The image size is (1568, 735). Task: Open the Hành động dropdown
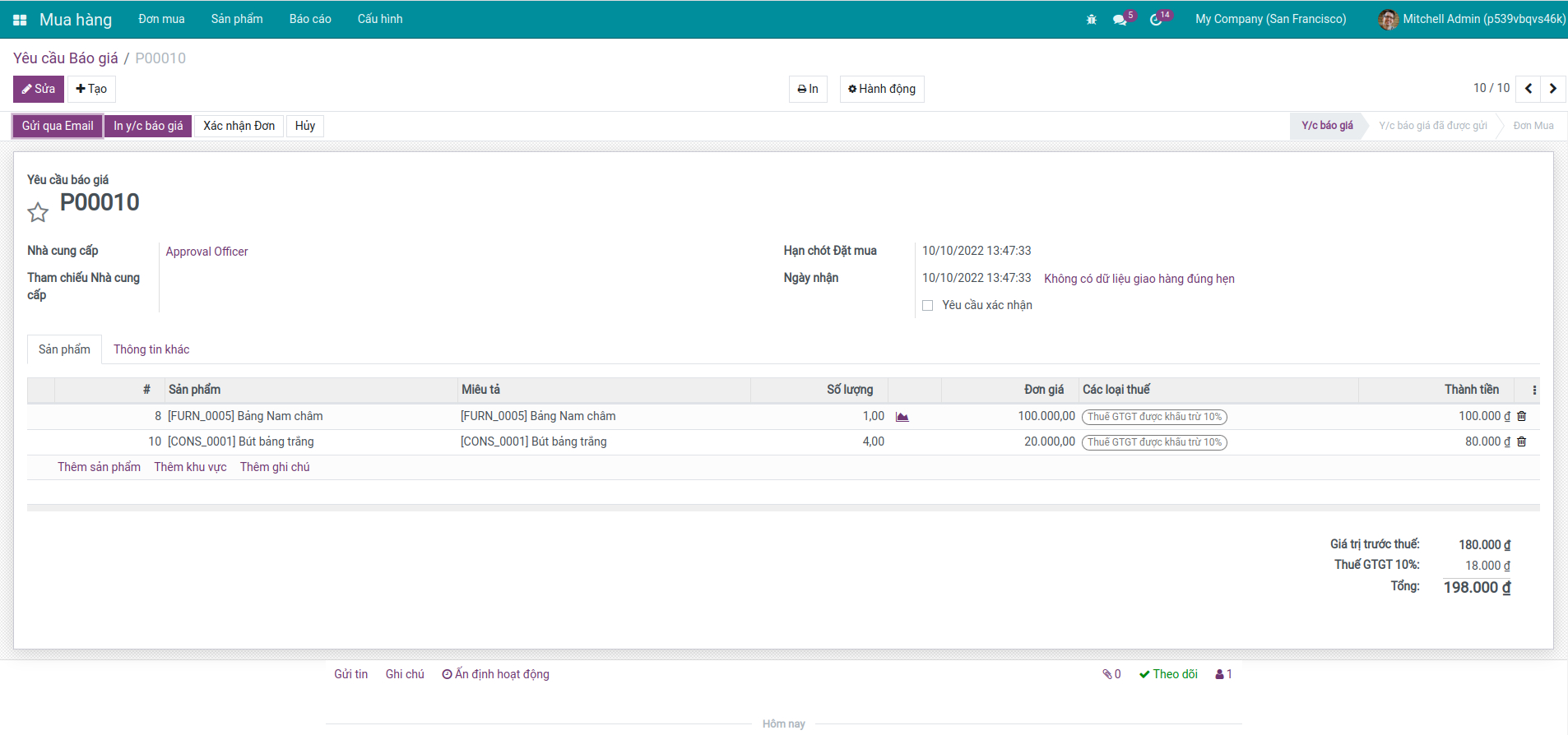click(882, 89)
